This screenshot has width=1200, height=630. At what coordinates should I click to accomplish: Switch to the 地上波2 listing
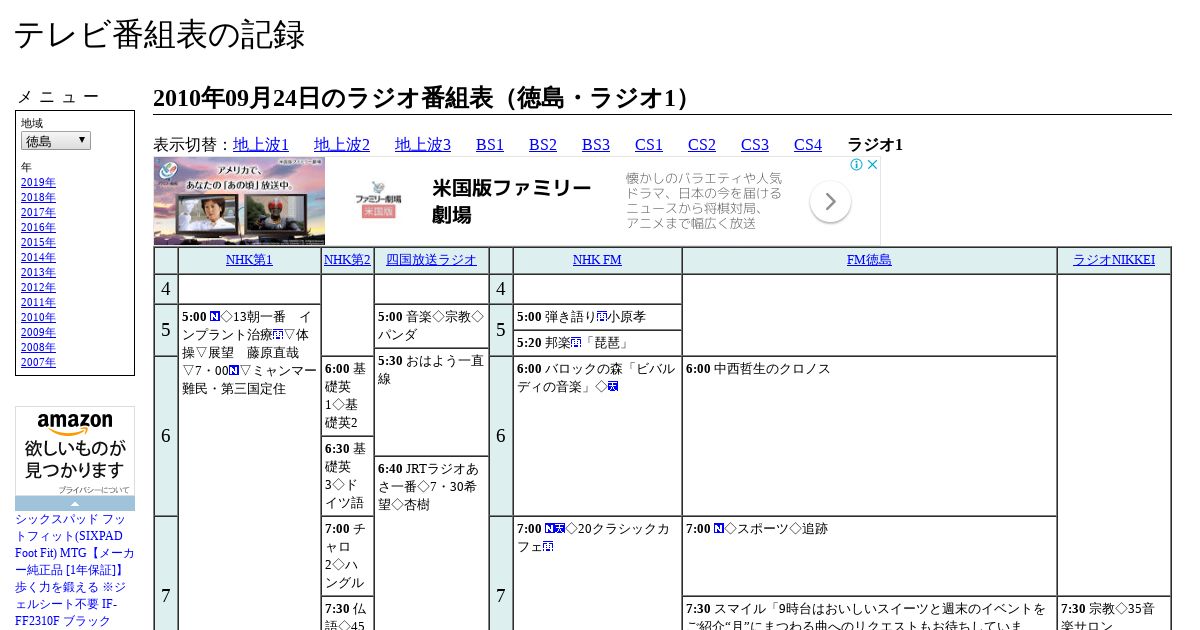pyautogui.click(x=342, y=144)
